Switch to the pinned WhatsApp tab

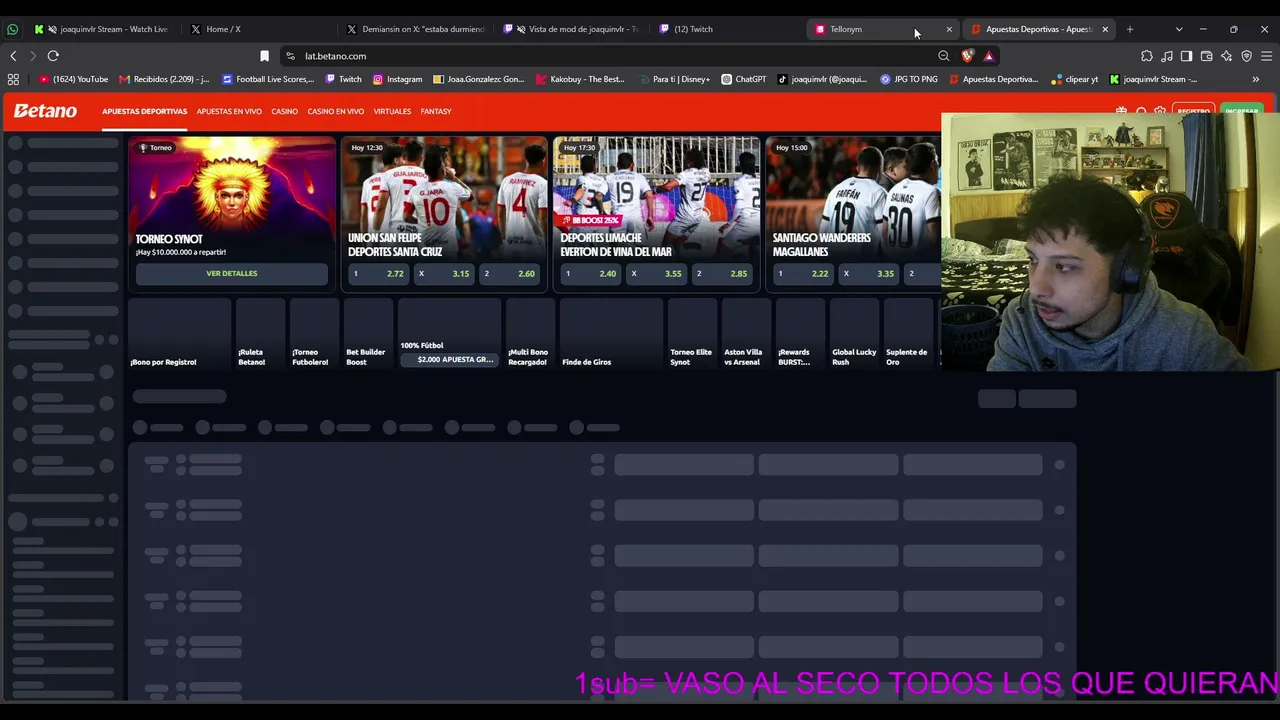(x=12, y=29)
